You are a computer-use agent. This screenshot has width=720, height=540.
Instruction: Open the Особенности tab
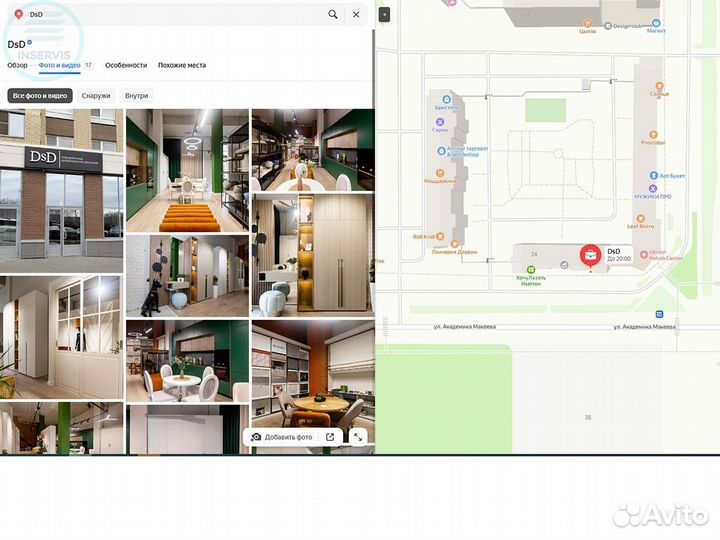[126, 65]
